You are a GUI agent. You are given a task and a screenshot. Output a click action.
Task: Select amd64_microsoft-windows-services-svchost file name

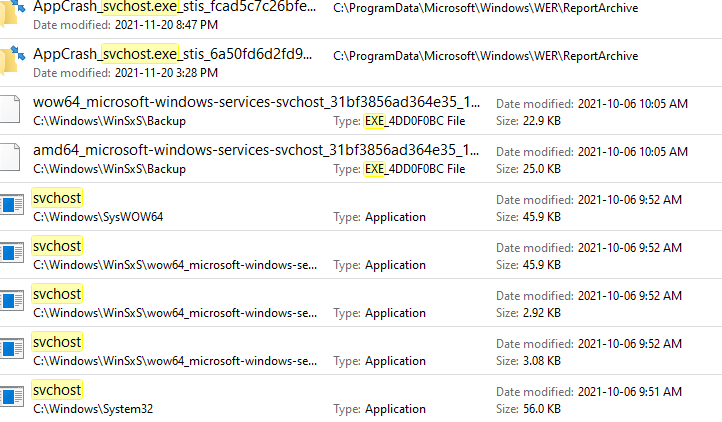pos(256,150)
